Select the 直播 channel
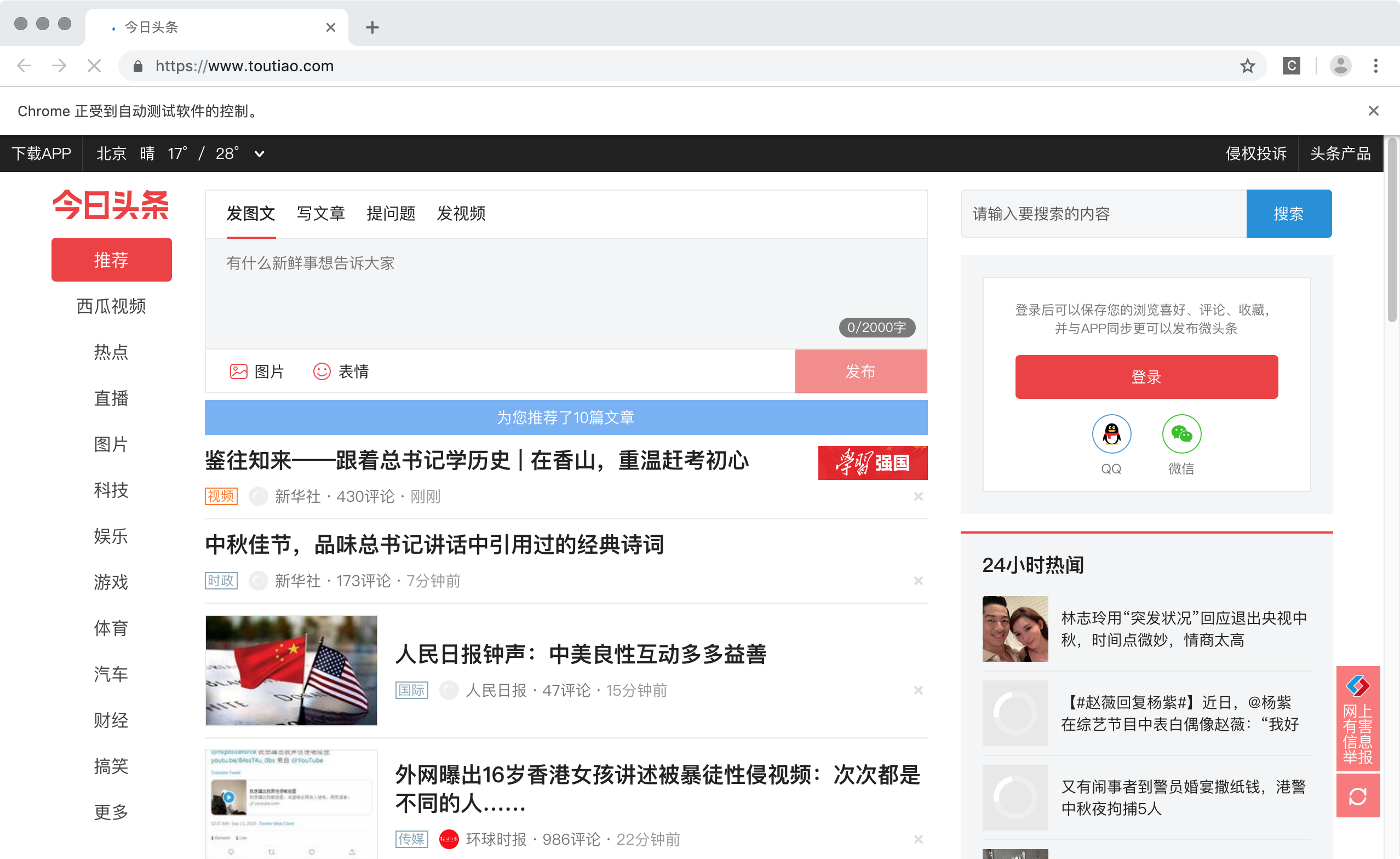Viewport: 1400px width, 859px height. (111, 398)
